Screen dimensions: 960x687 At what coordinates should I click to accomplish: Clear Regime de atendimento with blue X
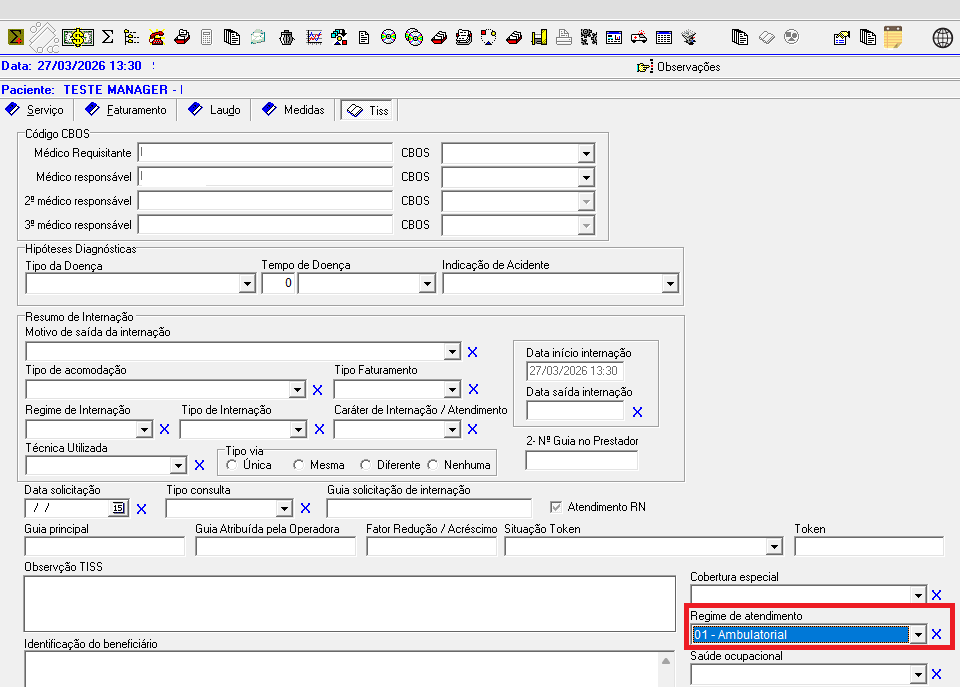[937, 634]
